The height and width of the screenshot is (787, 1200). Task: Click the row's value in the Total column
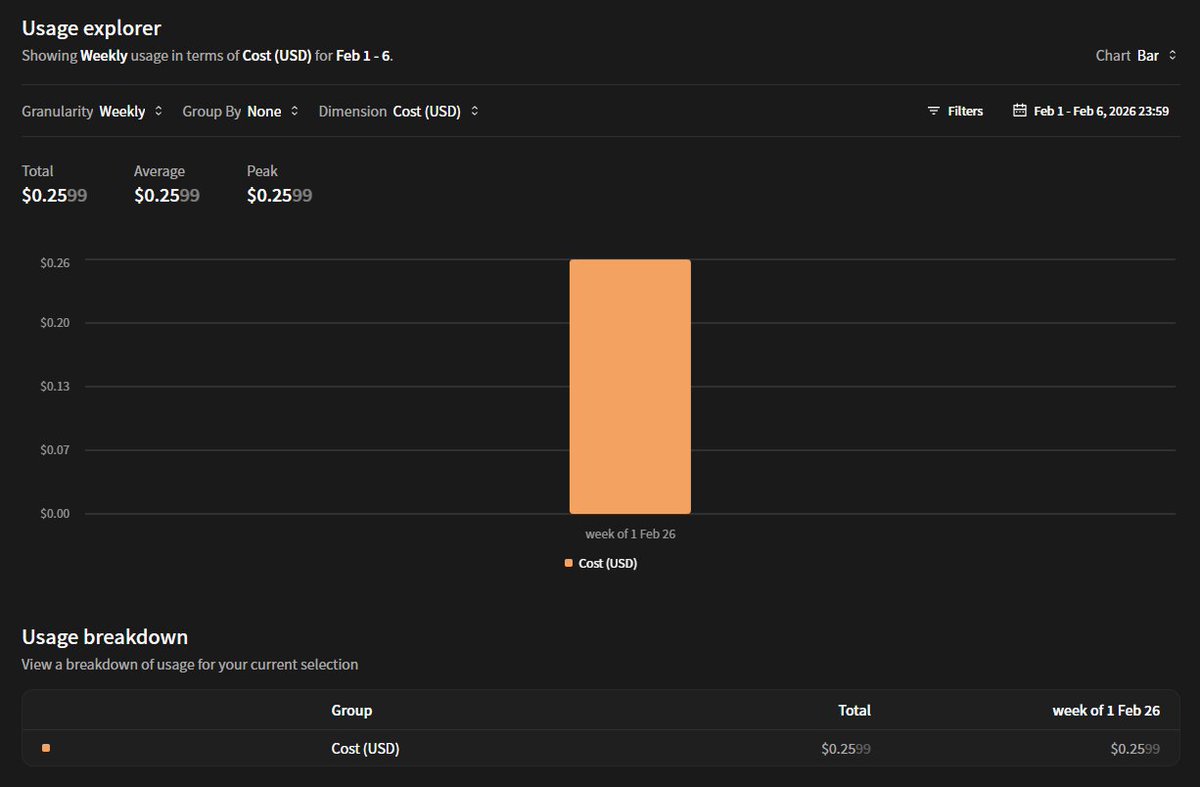tap(845, 748)
